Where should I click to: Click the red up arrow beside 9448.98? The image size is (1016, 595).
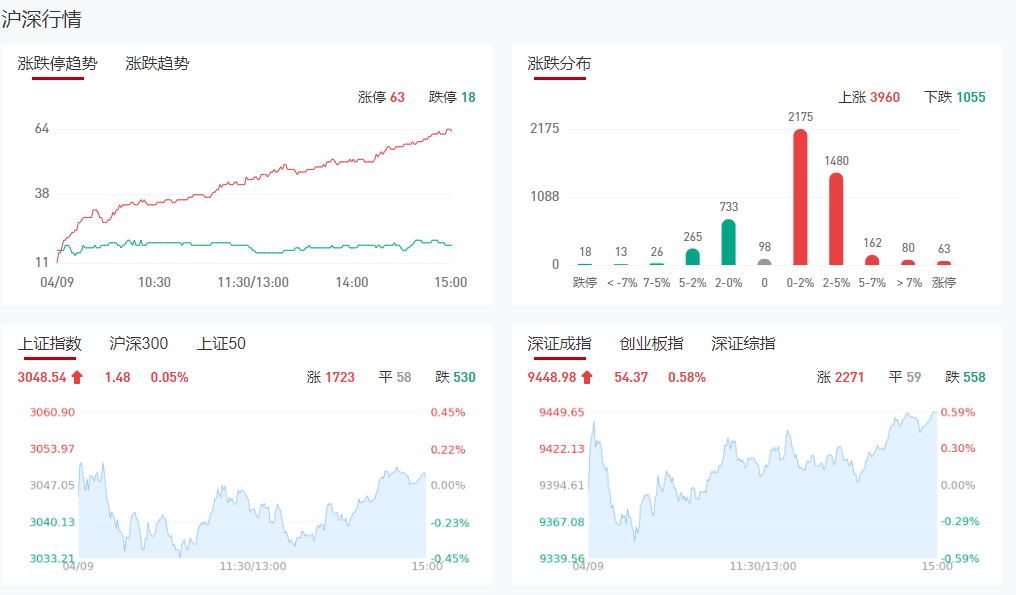tap(587, 377)
